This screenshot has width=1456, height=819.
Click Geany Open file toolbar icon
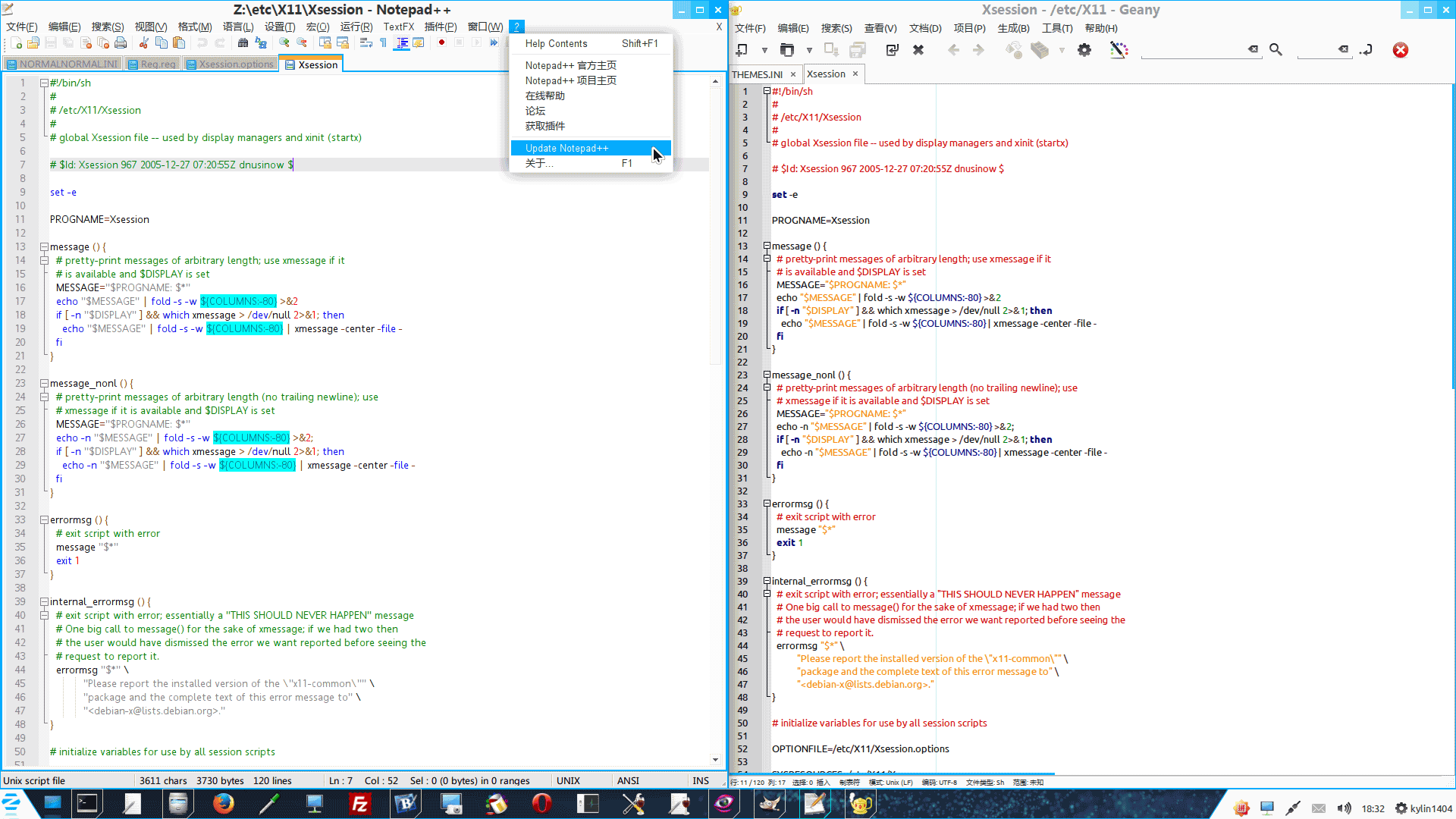(787, 50)
